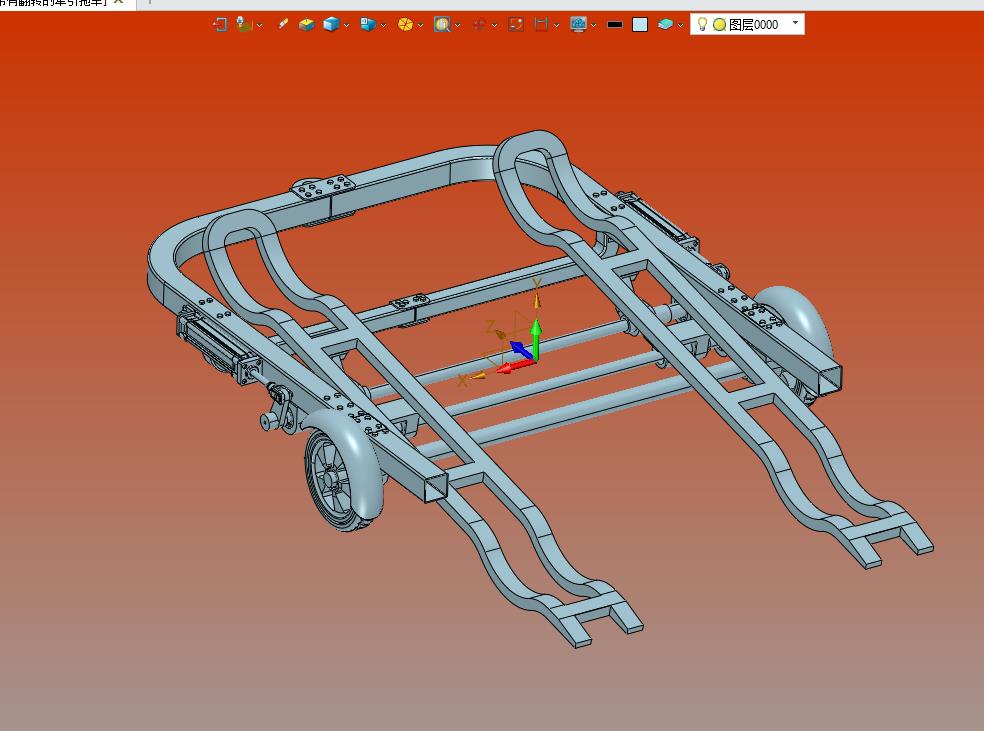This screenshot has height=731, width=984.
Task: Click the orange pie section view icon
Action: point(405,24)
